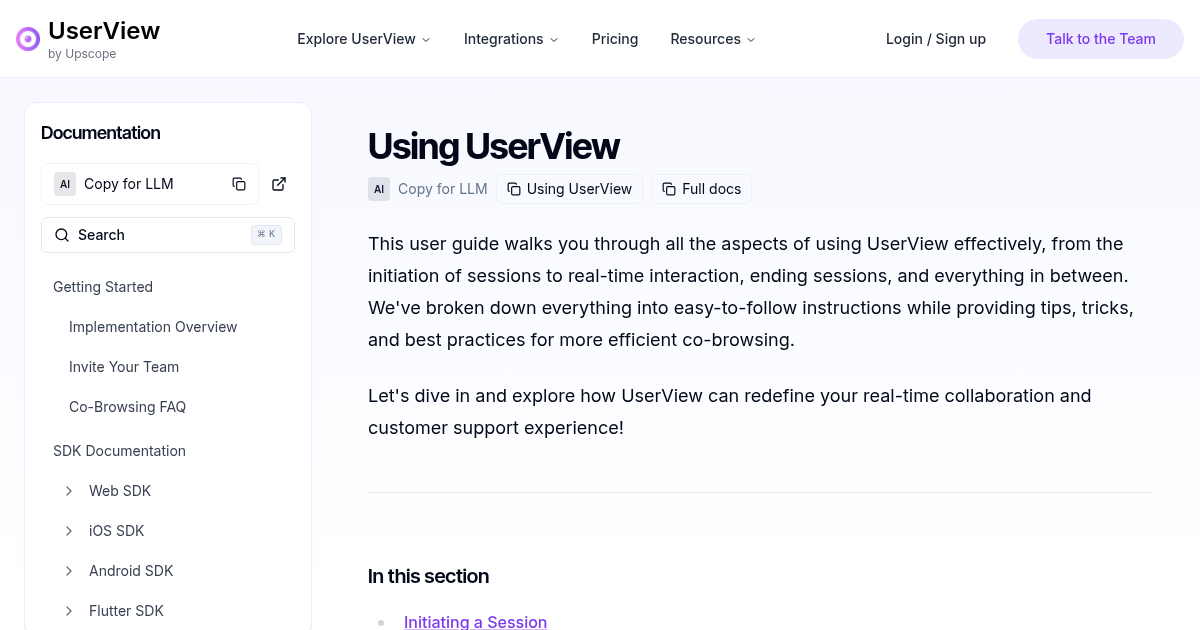Focus the documentation Search field
The width and height of the screenshot is (1200, 630).
[x=168, y=235]
